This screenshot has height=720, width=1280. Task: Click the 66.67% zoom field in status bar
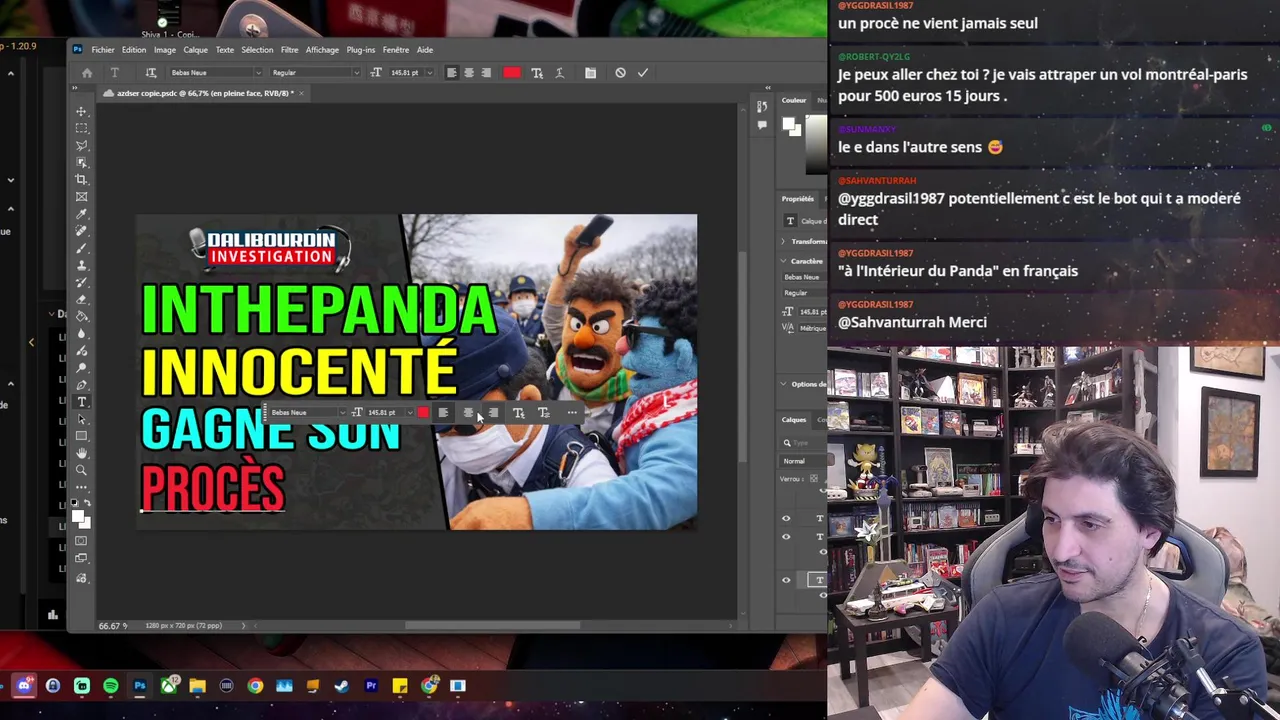point(111,626)
